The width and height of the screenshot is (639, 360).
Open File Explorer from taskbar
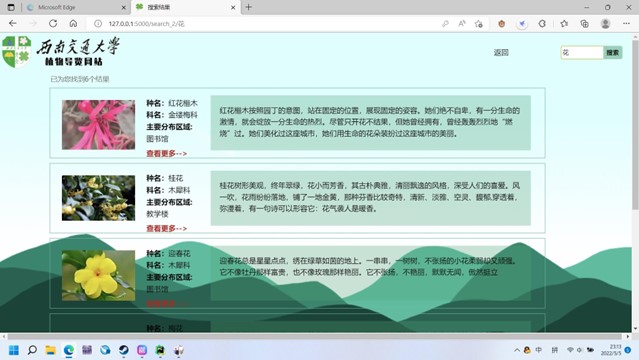[51, 350]
